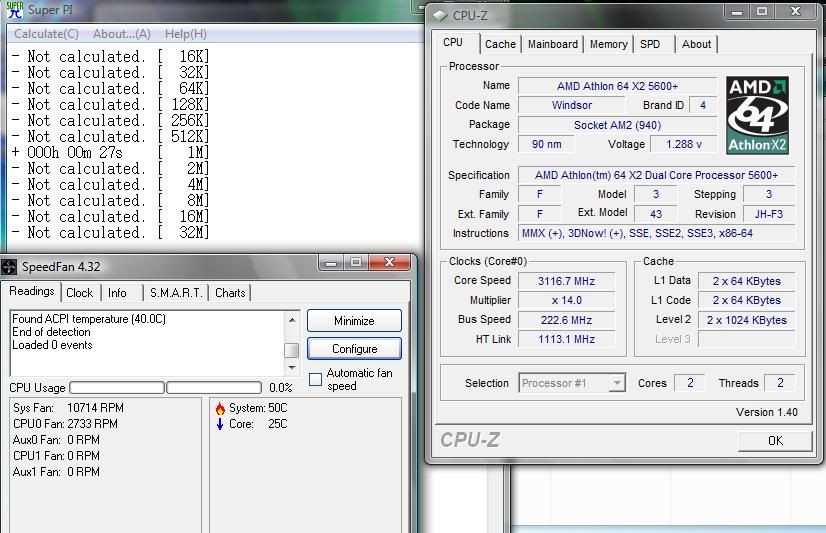Click the Core Speed value 3116.7 MHz

coord(566,281)
